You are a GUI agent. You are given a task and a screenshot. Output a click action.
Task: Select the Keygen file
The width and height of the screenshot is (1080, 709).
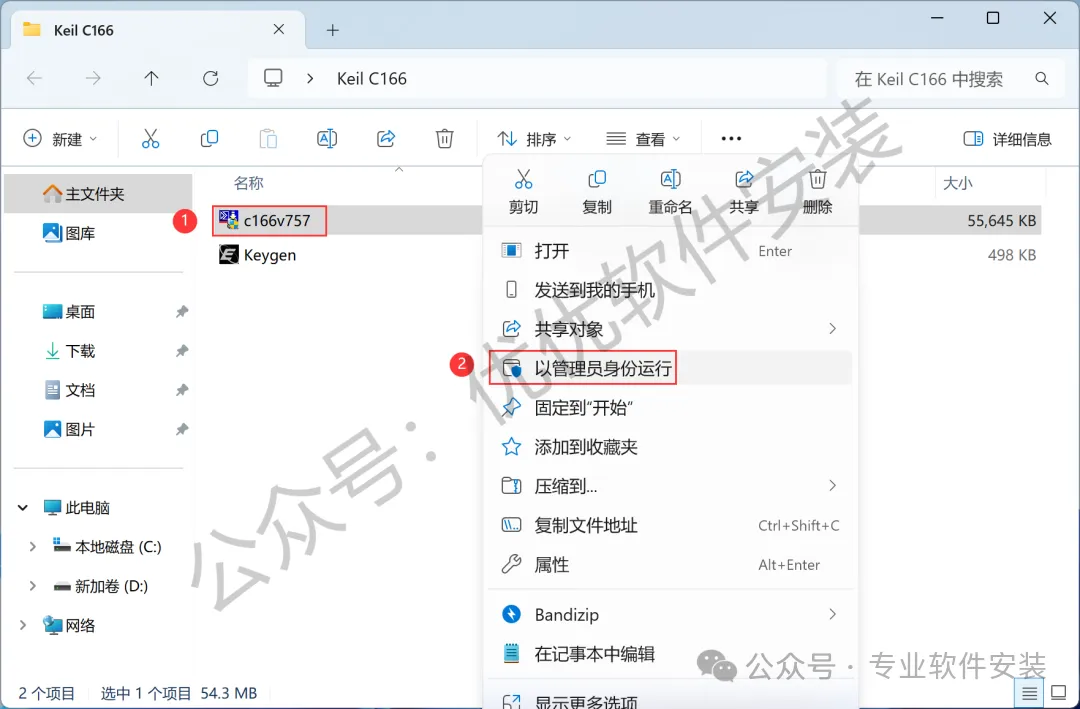(x=258, y=255)
